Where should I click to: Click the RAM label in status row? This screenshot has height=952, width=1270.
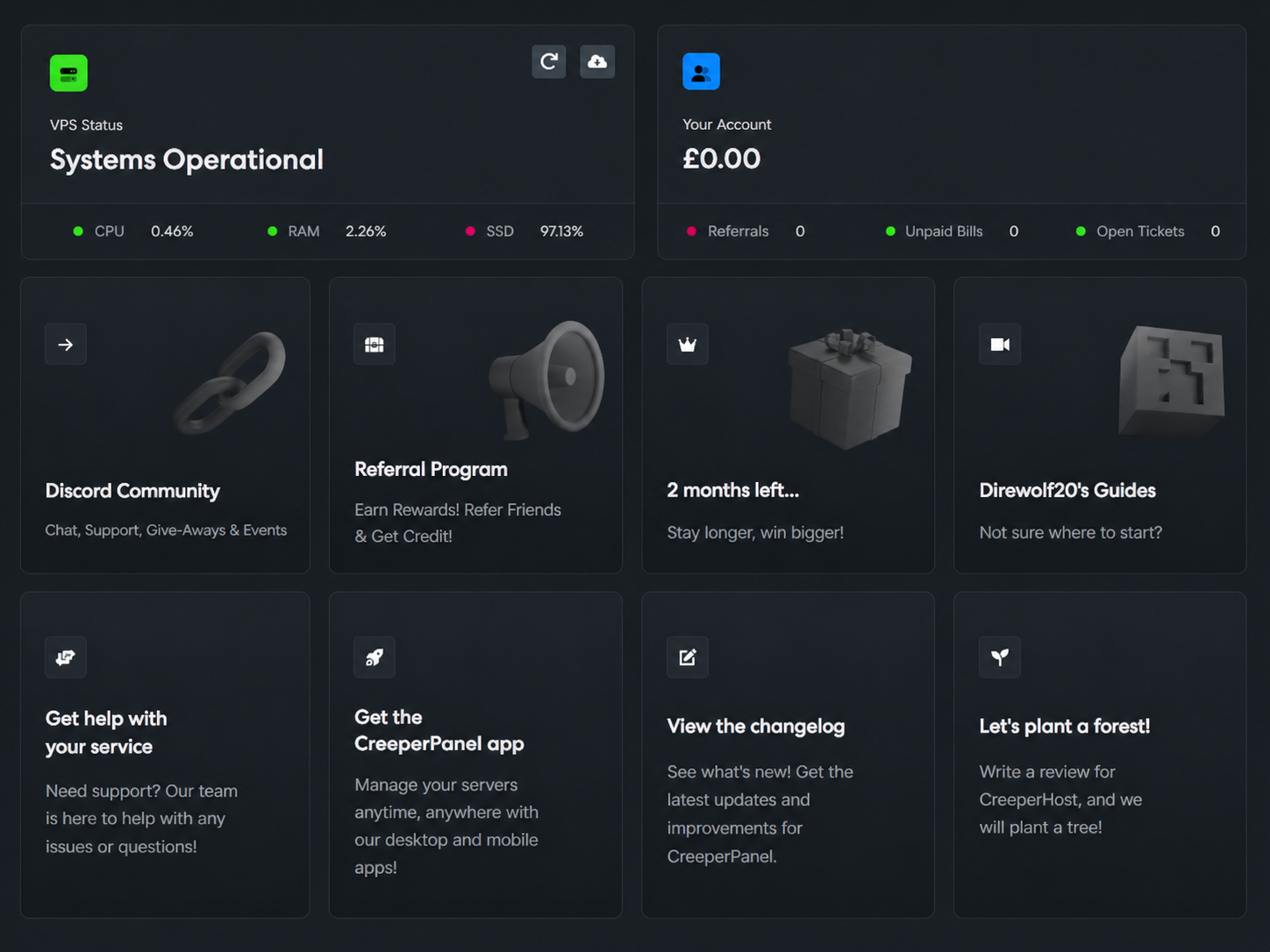click(x=303, y=231)
